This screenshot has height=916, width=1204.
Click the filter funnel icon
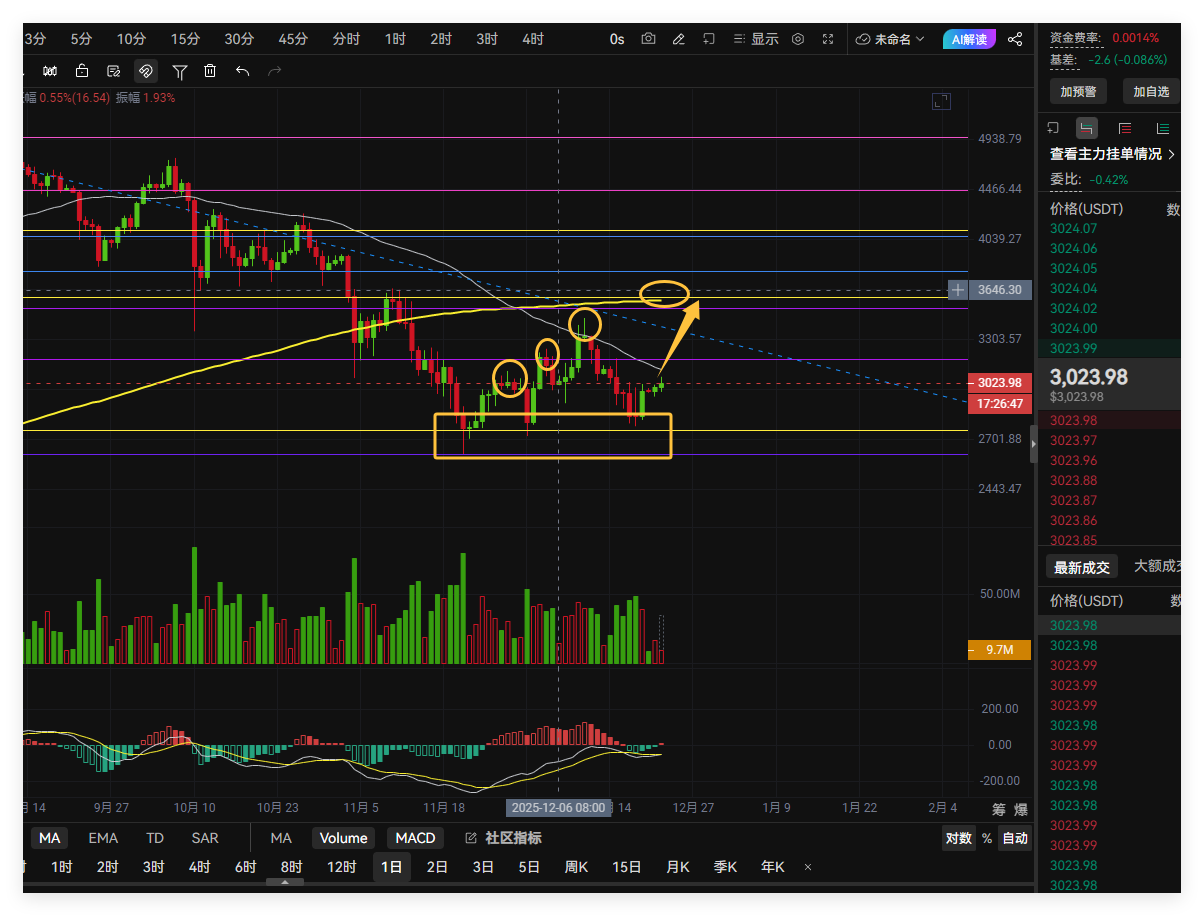[180, 71]
